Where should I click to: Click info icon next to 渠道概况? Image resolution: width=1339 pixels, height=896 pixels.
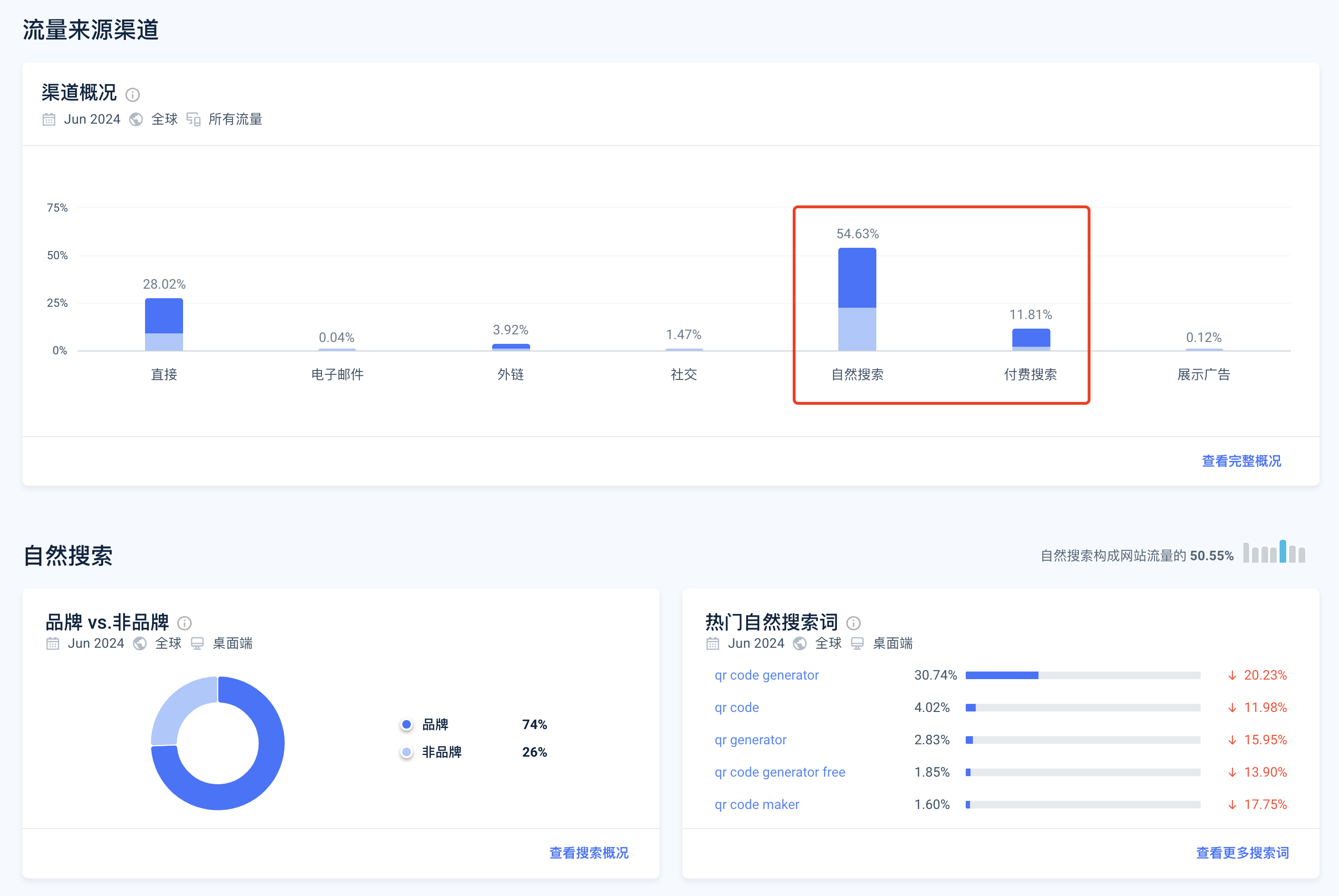click(133, 94)
